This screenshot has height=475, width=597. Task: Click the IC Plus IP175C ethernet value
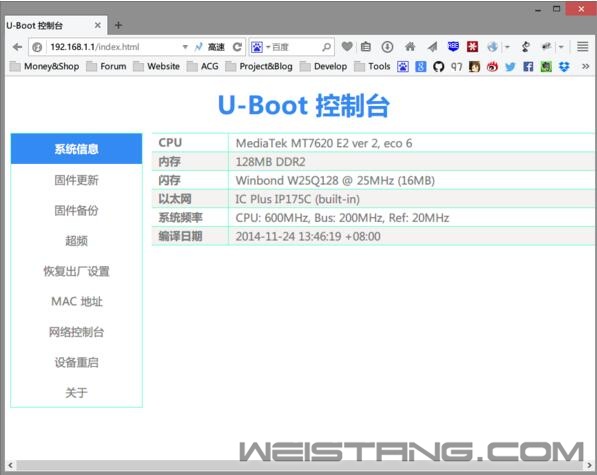pyautogui.click(x=411, y=199)
